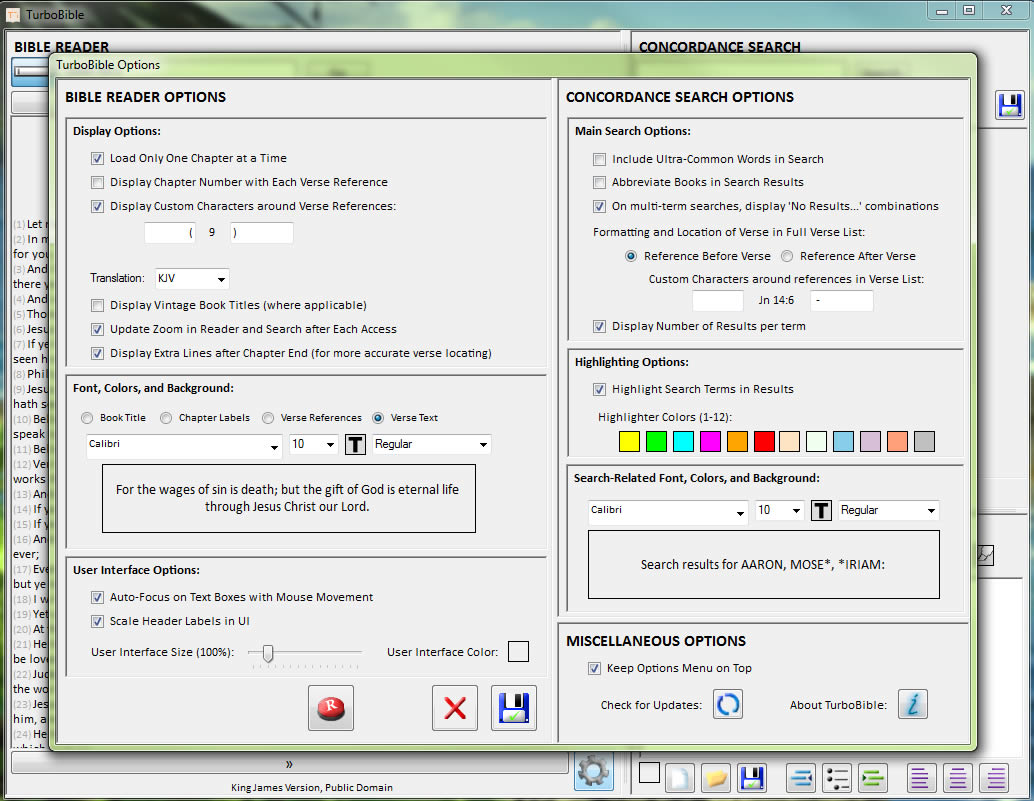Open the font size dropdown in Search-Related Font section
The width and height of the screenshot is (1034, 801).
pyautogui.click(x=779, y=510)
